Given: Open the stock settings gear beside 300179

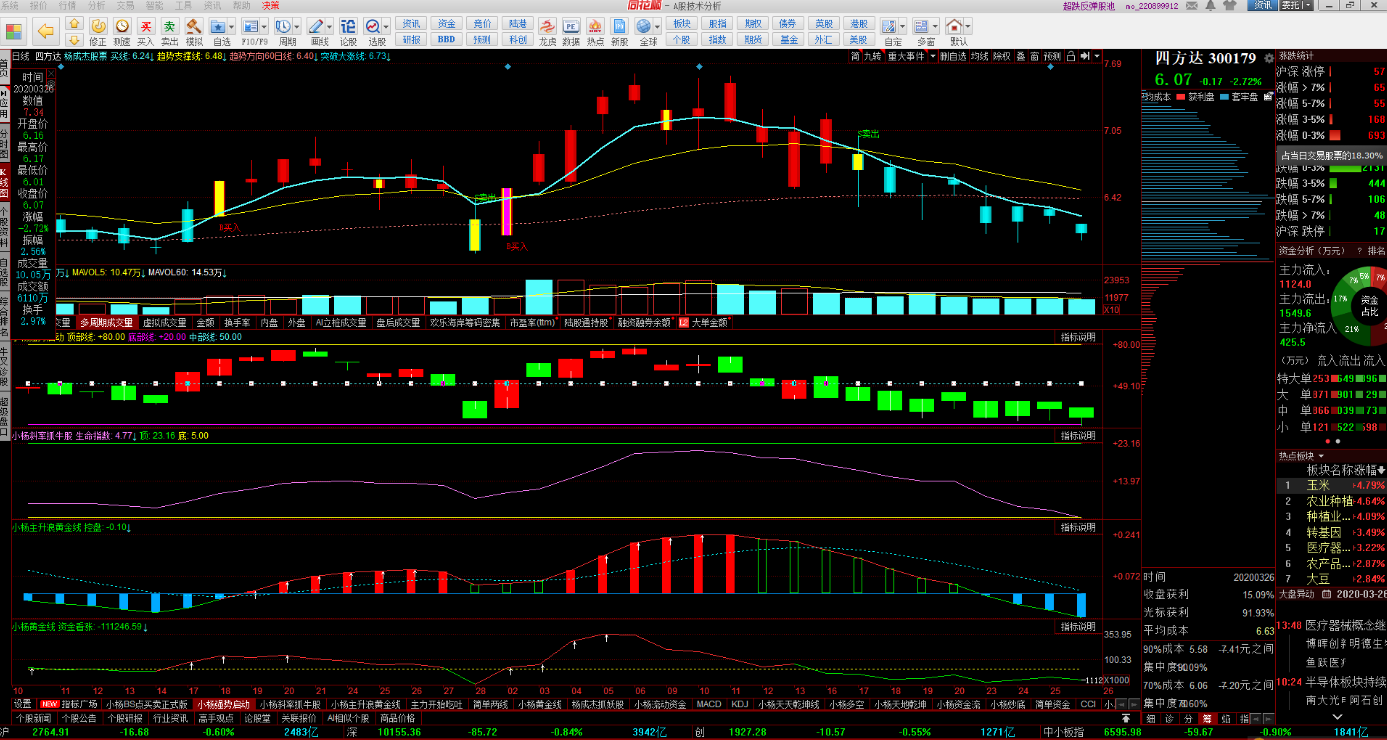Looking at the screenshot, I should pyautogui.click(x=1269, y=59).
